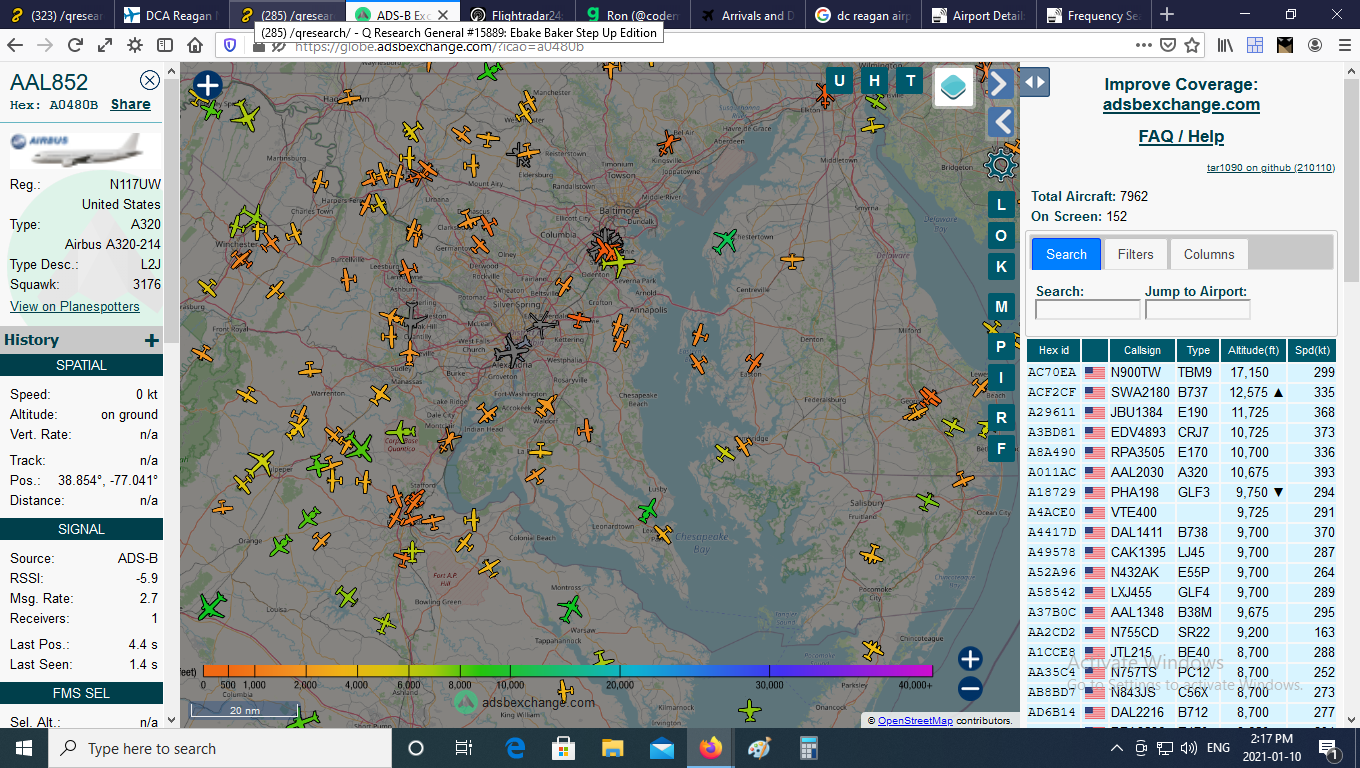
Task: Click the Search input field
Action: 1087,310
